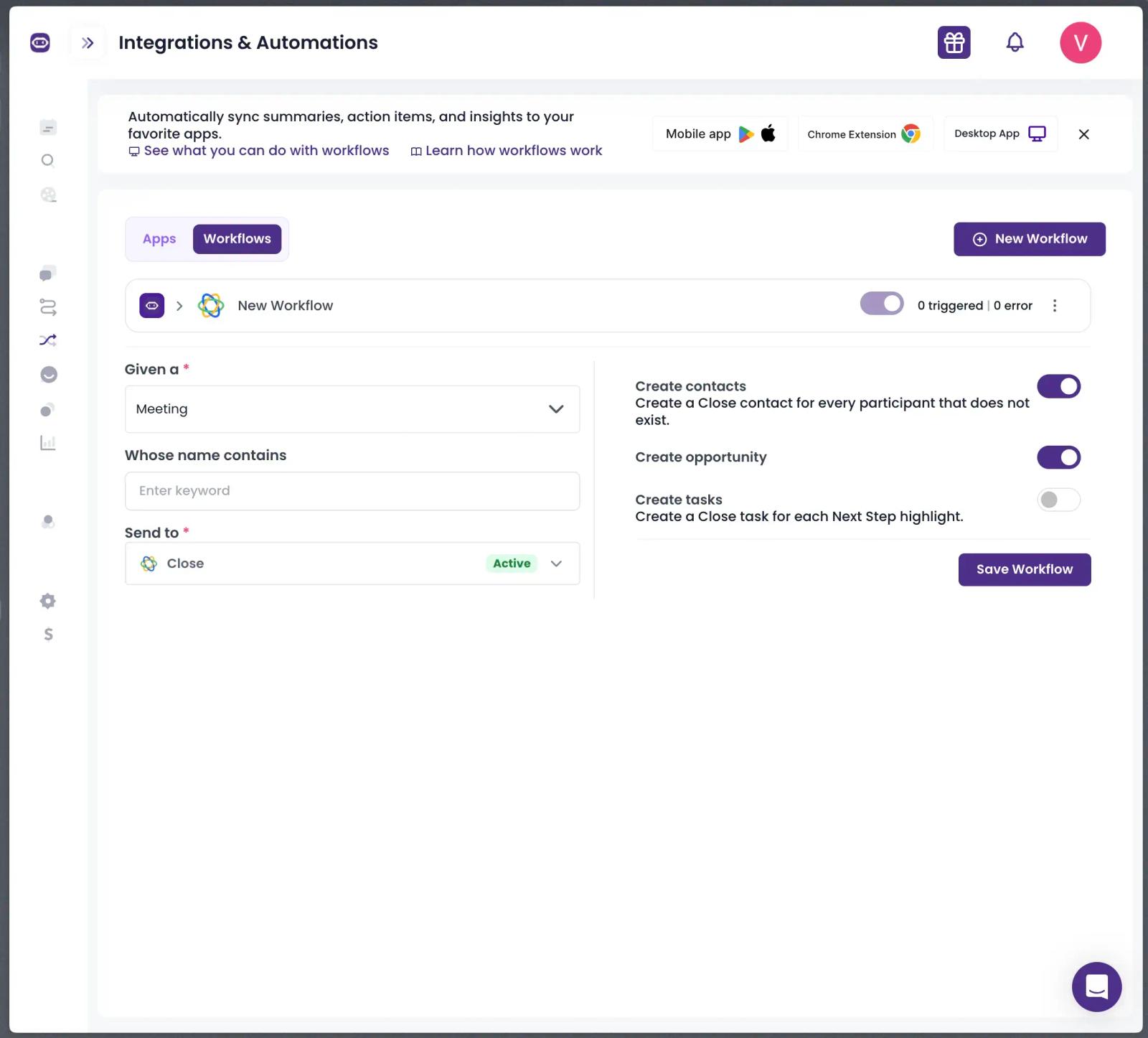Disable the Create contacts toggle

(x=1058, y=386)
